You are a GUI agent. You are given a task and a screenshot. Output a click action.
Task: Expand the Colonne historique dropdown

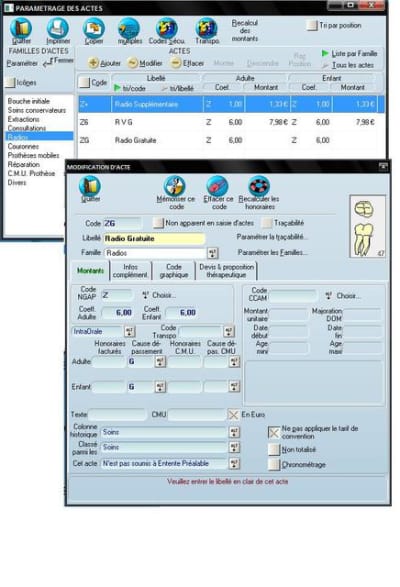click(234, 432)
